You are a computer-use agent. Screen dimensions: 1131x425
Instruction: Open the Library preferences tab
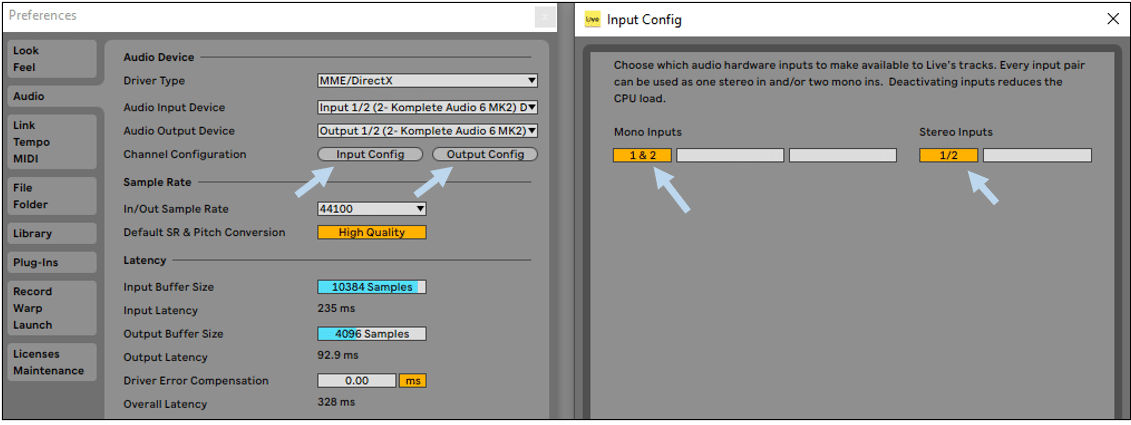point(52,234)
